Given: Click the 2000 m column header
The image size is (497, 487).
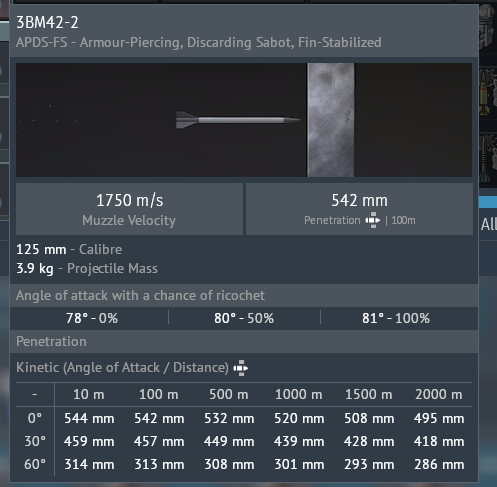Looking at the screenshot, I should click(439, 395).
